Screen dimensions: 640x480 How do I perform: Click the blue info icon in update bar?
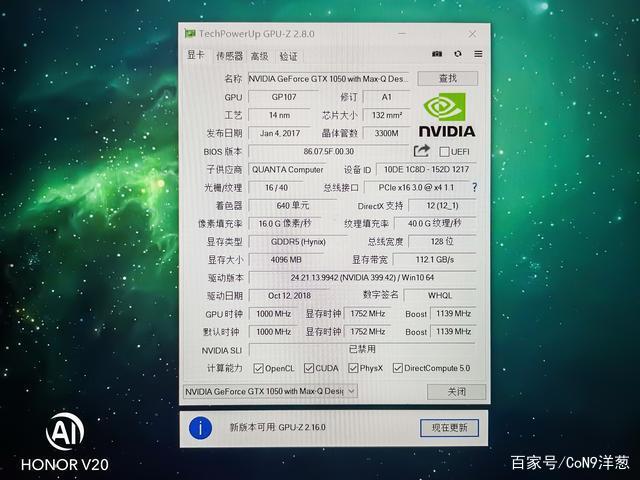[200, 428]
